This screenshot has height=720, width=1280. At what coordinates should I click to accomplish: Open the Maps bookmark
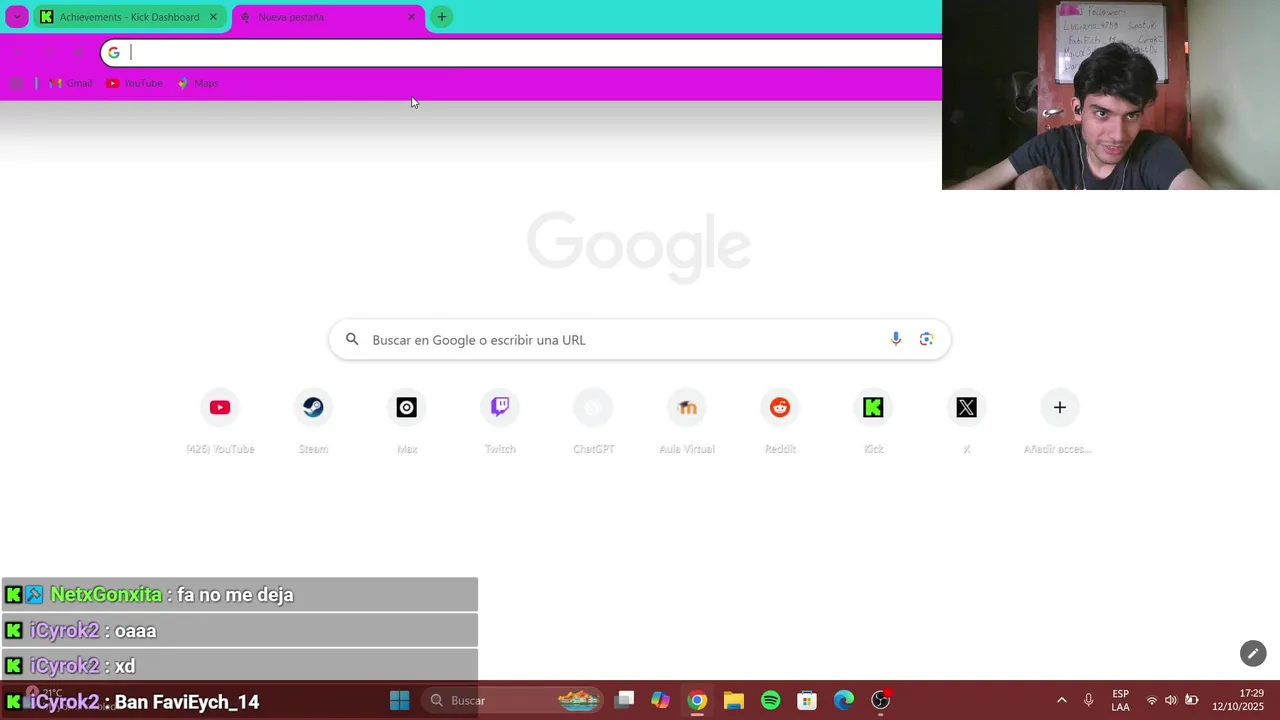(197, 83)
